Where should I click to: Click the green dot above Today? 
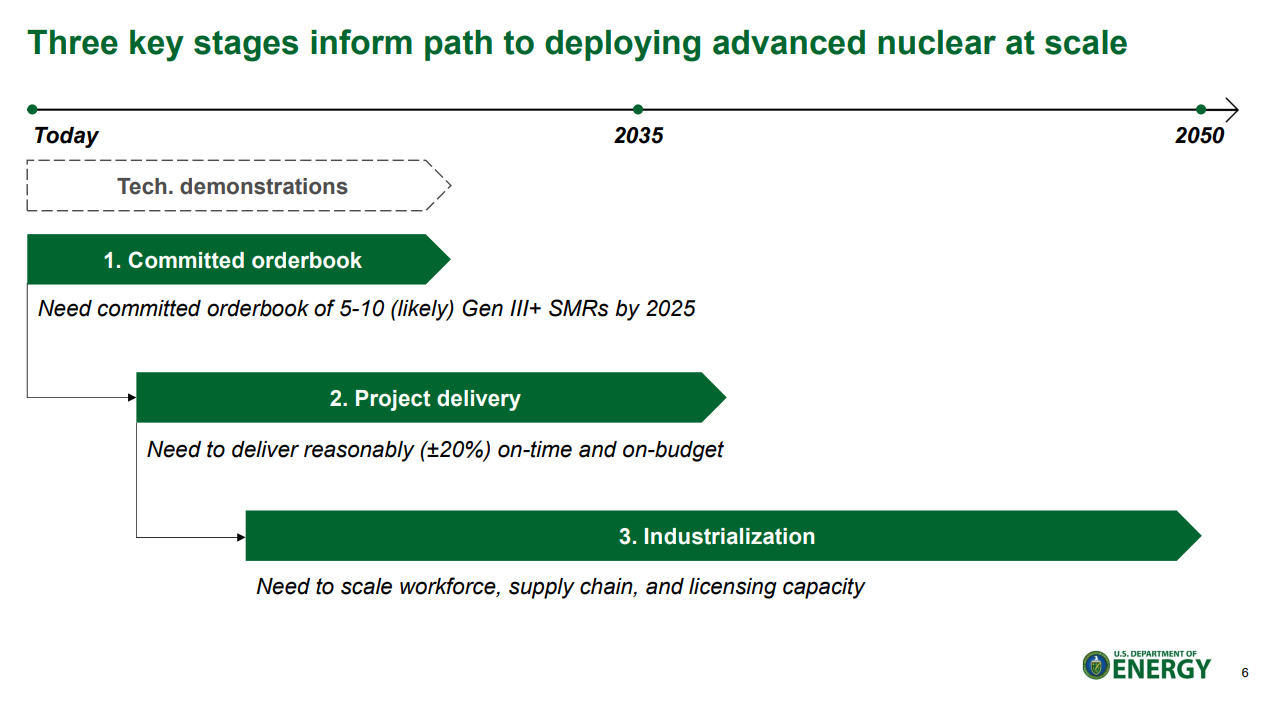(32, 110)
